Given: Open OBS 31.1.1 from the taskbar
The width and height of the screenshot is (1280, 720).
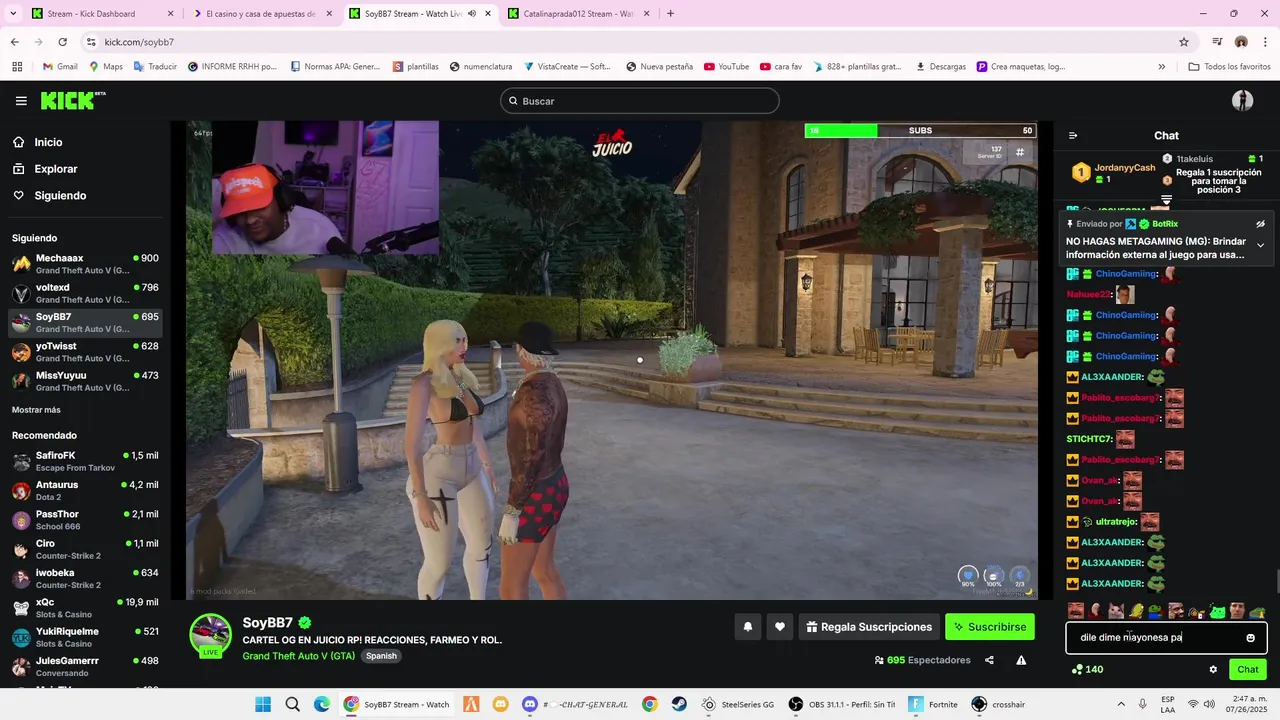Looking at the screenshot, I should pyautogui.click(x=840, y=704).
